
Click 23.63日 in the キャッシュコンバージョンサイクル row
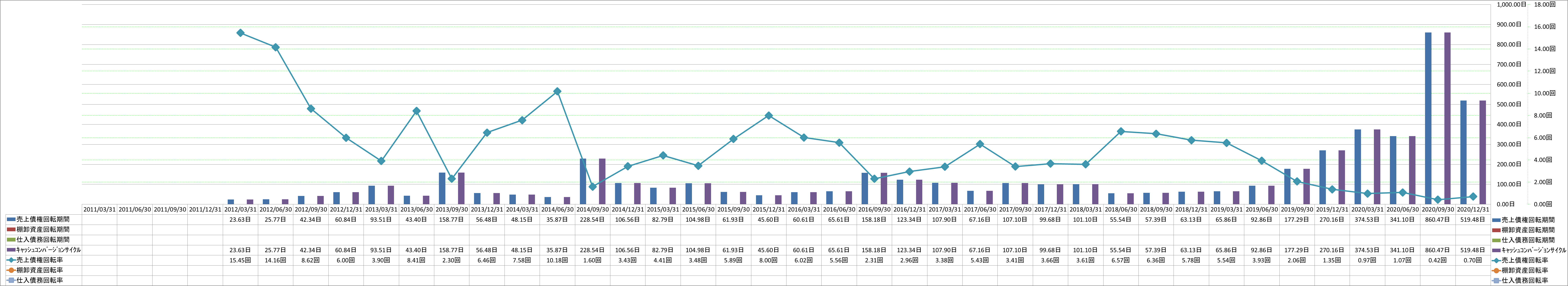[240, 250]
